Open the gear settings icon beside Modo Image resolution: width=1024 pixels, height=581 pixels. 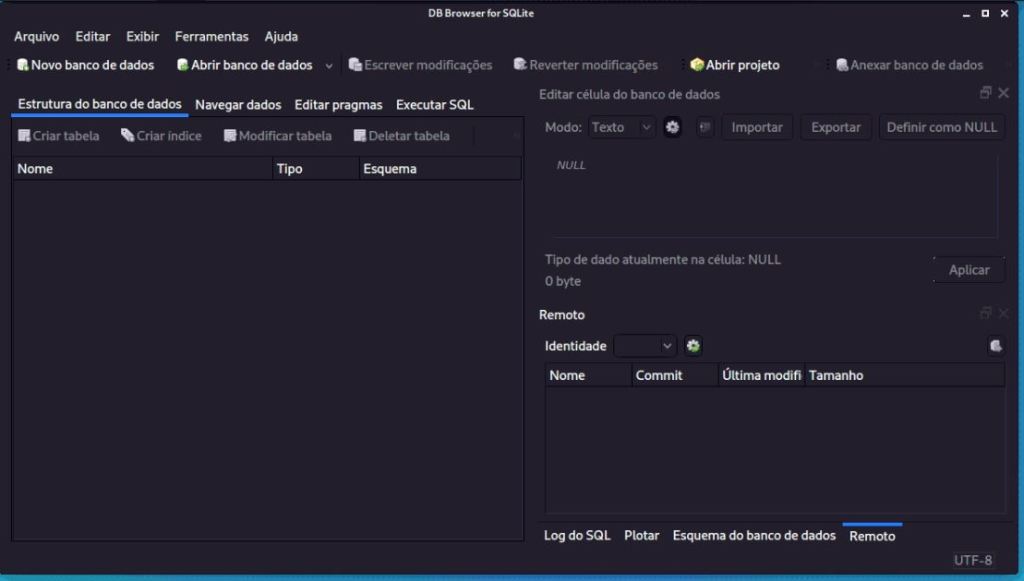pos(672,127)
